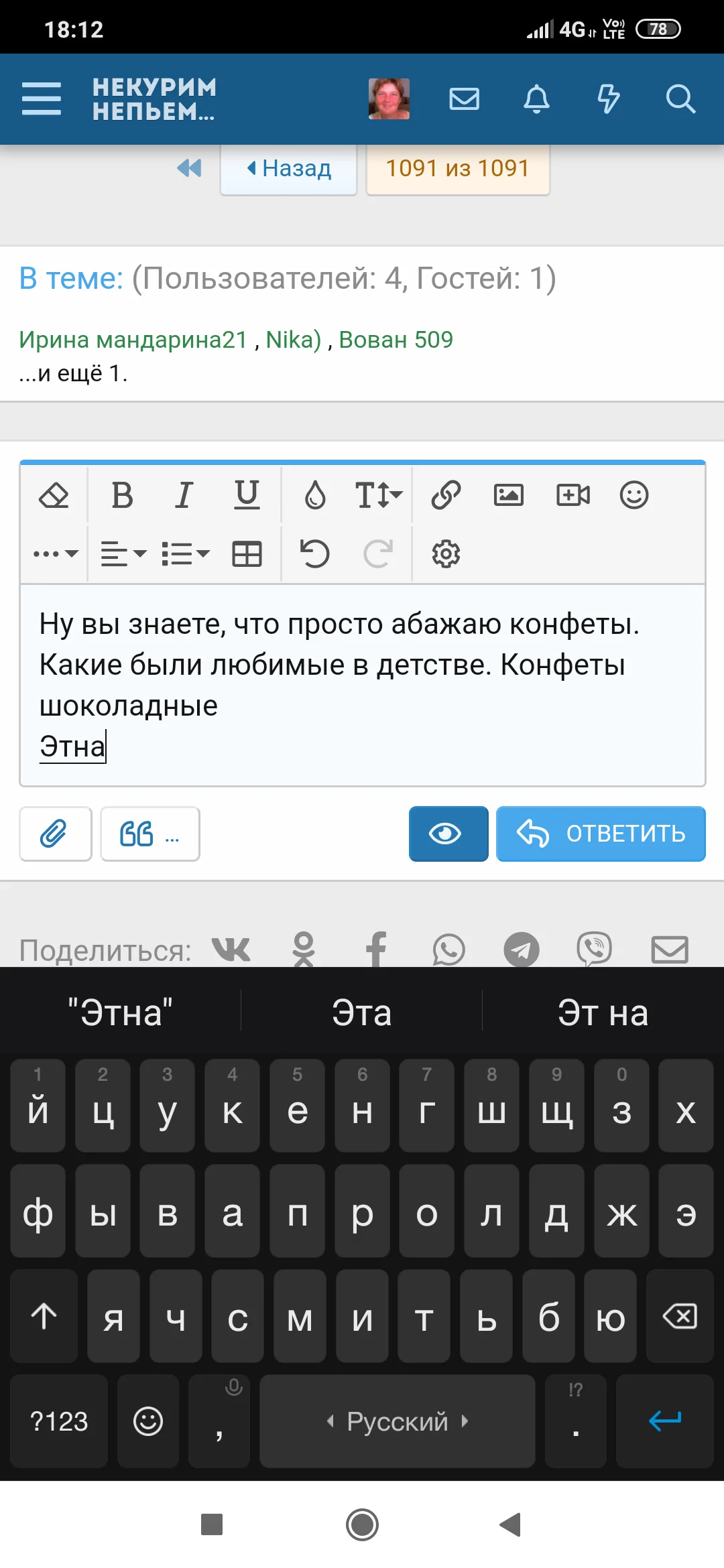Open the forum search magnifier
Viewport: 724px width, 1568px height.
(x=680, y=99)
